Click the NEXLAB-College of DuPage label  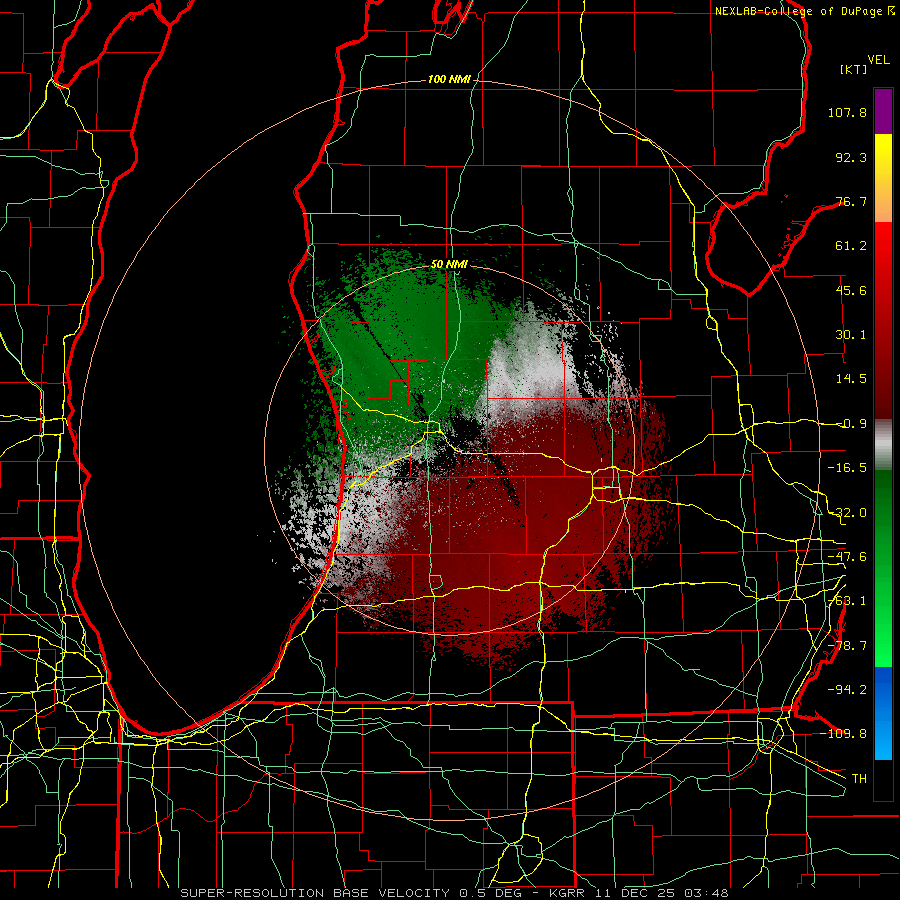click(800, 11)
